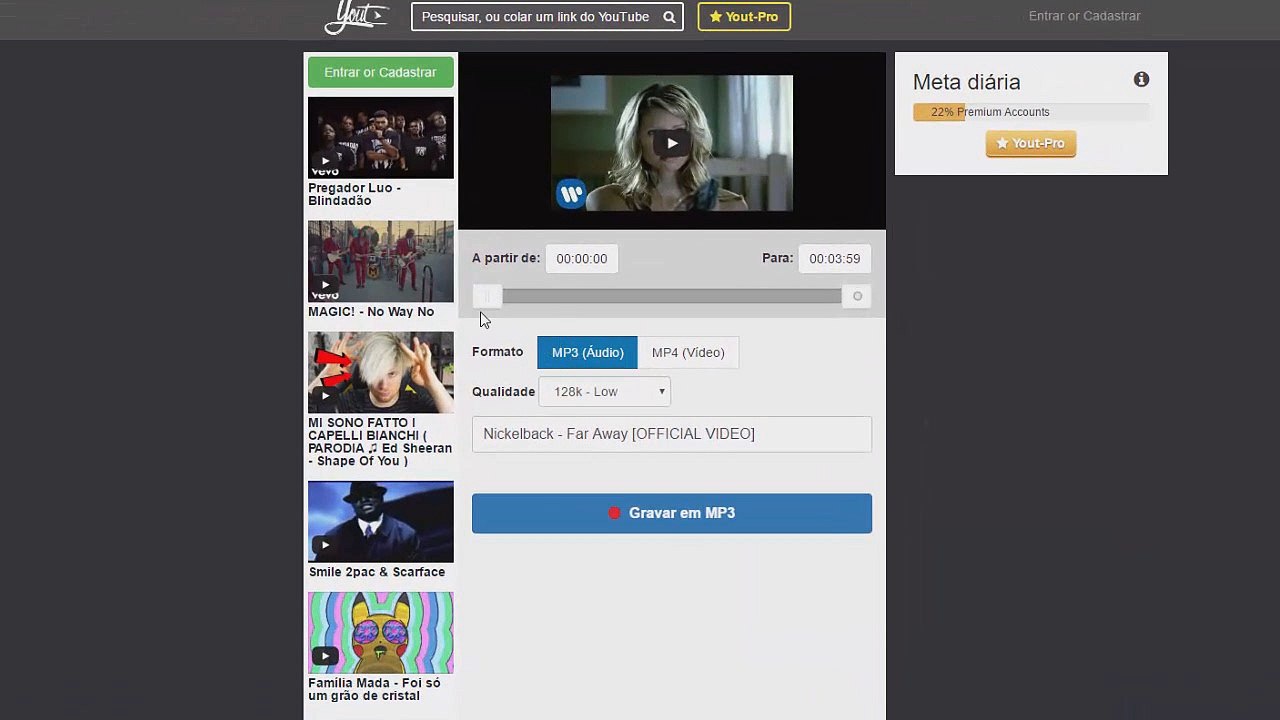Click the A partir de start time field
1280x720 pixels.
582,259
